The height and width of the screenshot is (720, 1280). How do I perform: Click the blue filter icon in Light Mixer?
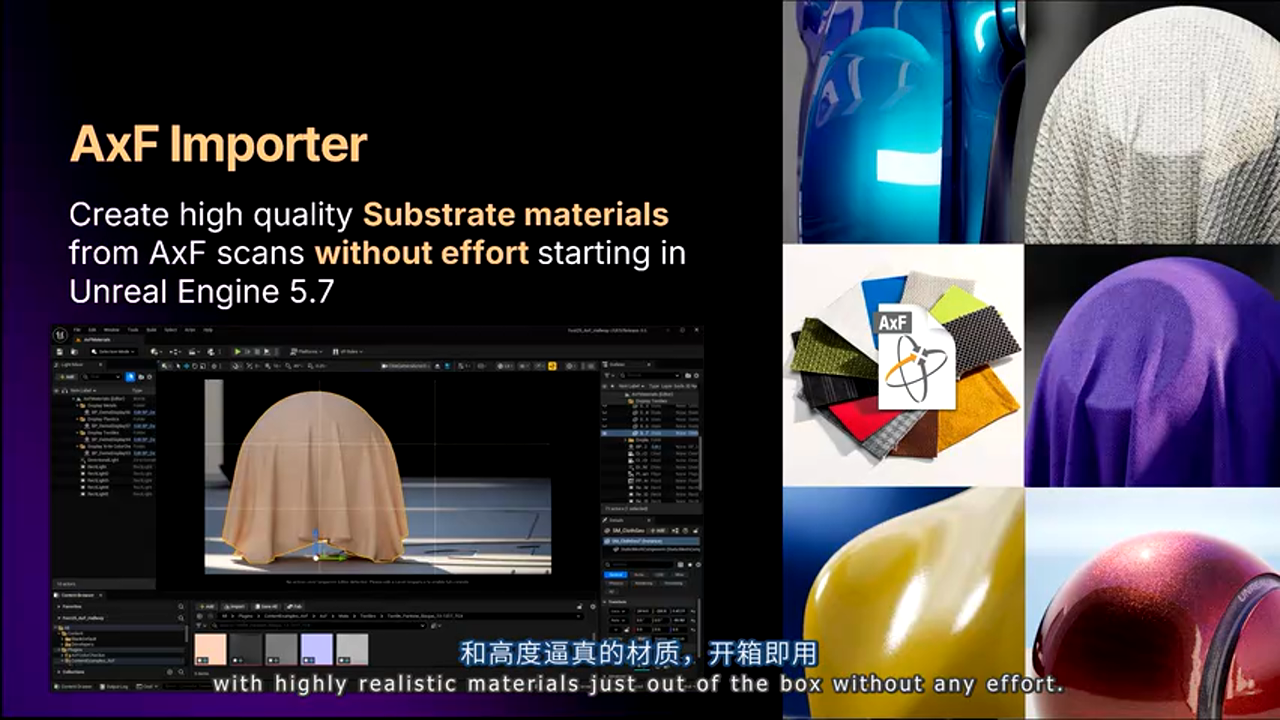(x=130, y=377)
